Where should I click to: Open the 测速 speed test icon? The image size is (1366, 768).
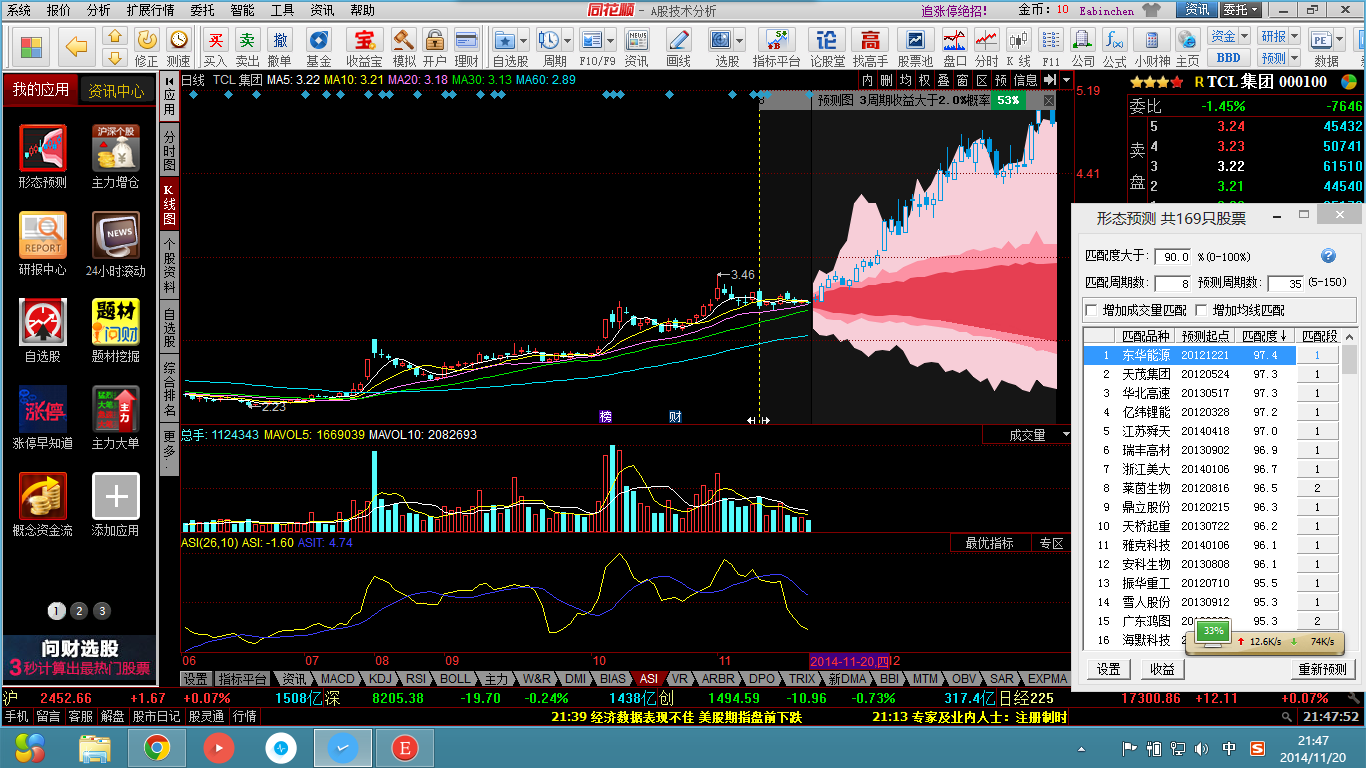pos(178,46)
